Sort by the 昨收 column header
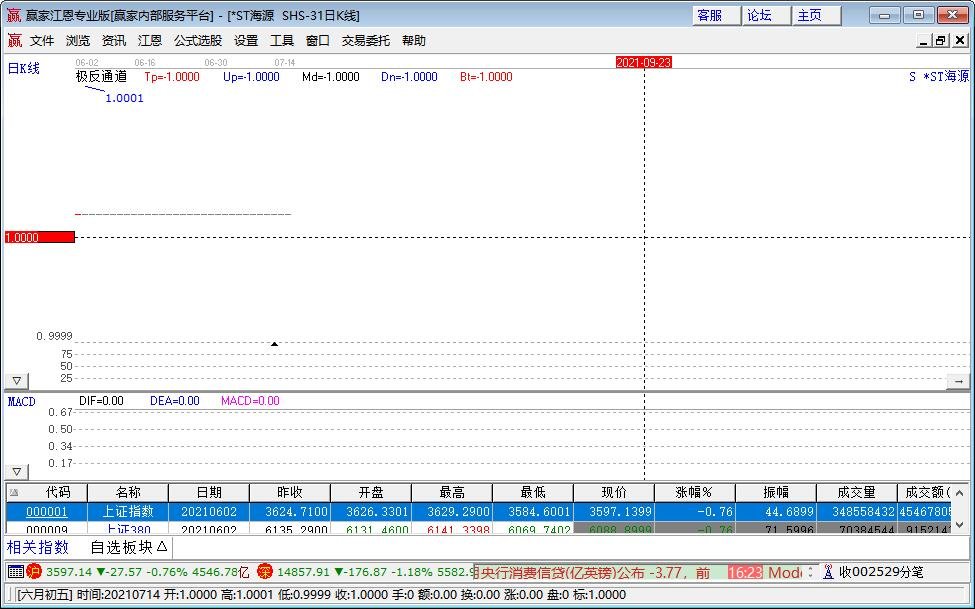 coord(290,493)
